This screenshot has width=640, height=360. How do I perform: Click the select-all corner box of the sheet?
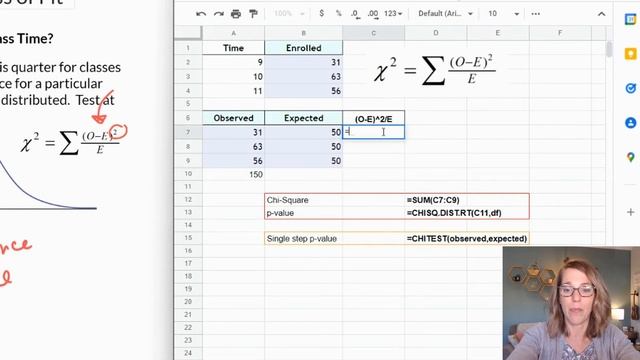tap(188, 33)
